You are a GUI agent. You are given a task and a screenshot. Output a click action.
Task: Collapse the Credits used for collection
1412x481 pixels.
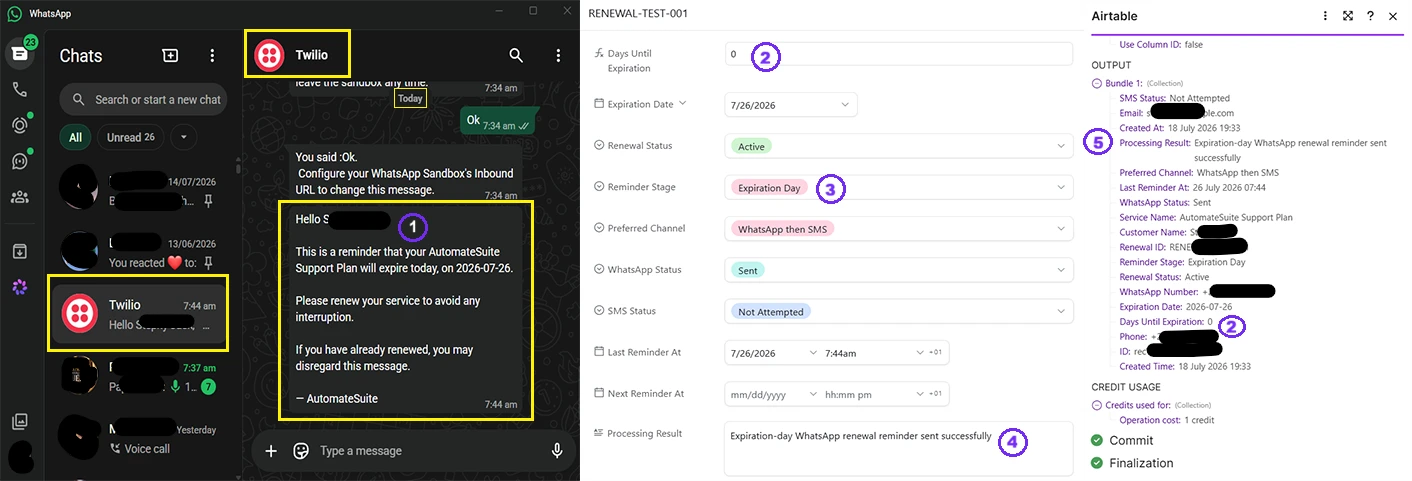click(1097, 404)
